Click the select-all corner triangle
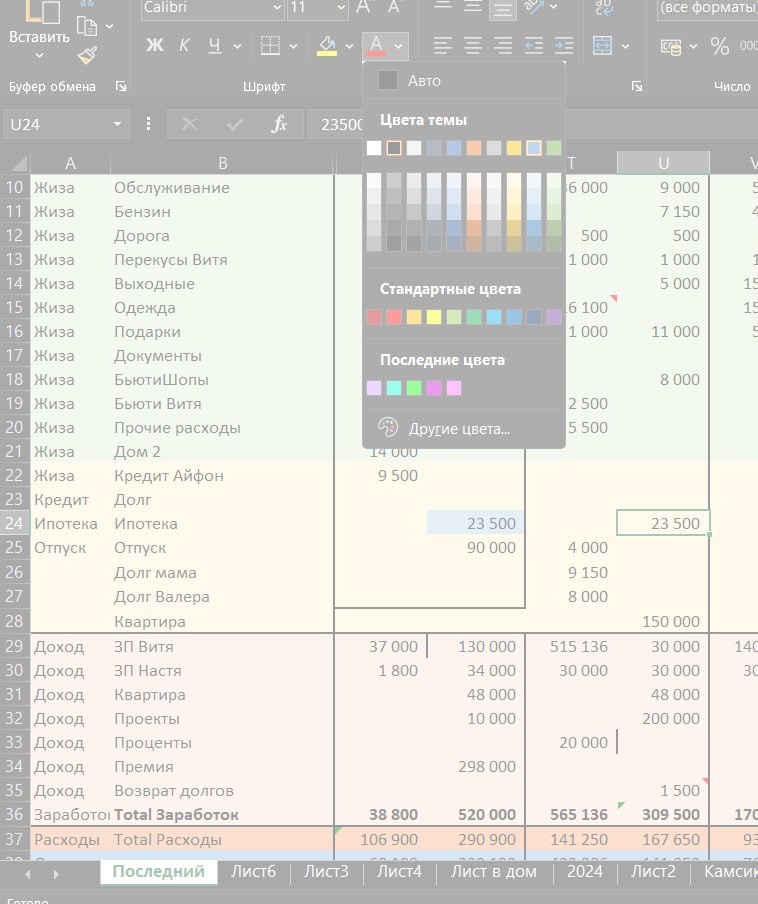The width and height of the screenshot is (758, 904). click(x=19, y=164)
